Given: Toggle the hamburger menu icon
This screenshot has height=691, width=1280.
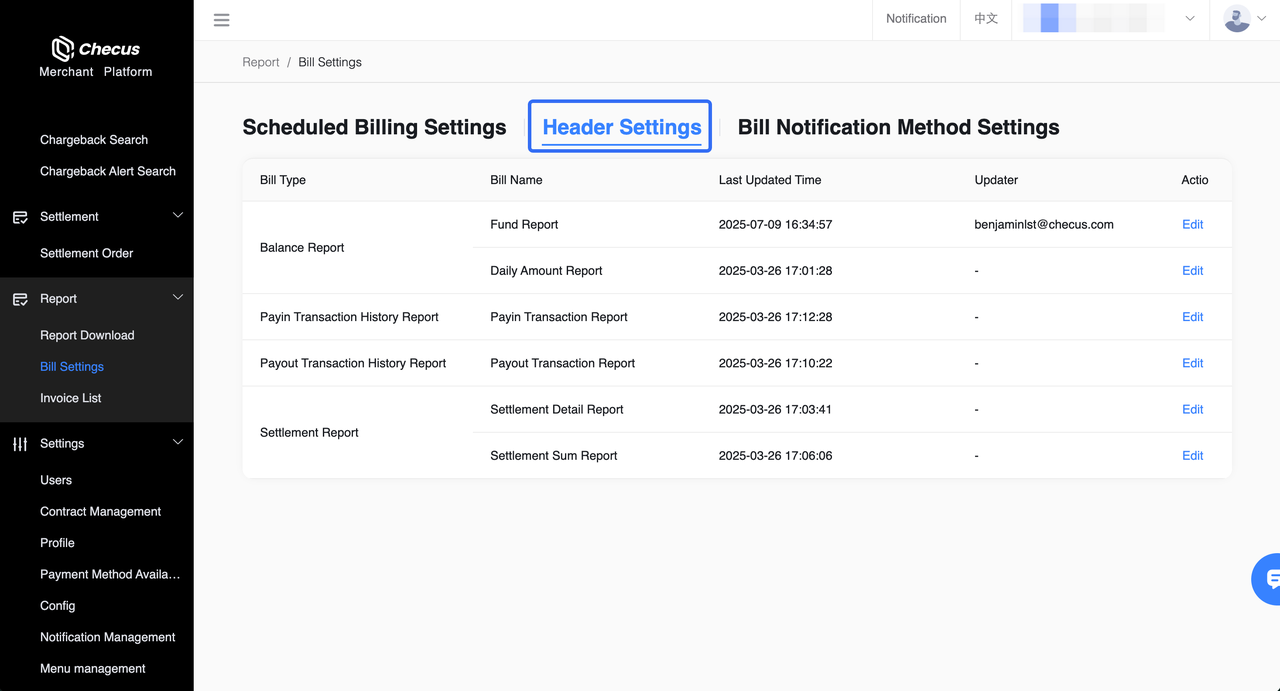Looking at the screenshot, I should tap(222, 20).
